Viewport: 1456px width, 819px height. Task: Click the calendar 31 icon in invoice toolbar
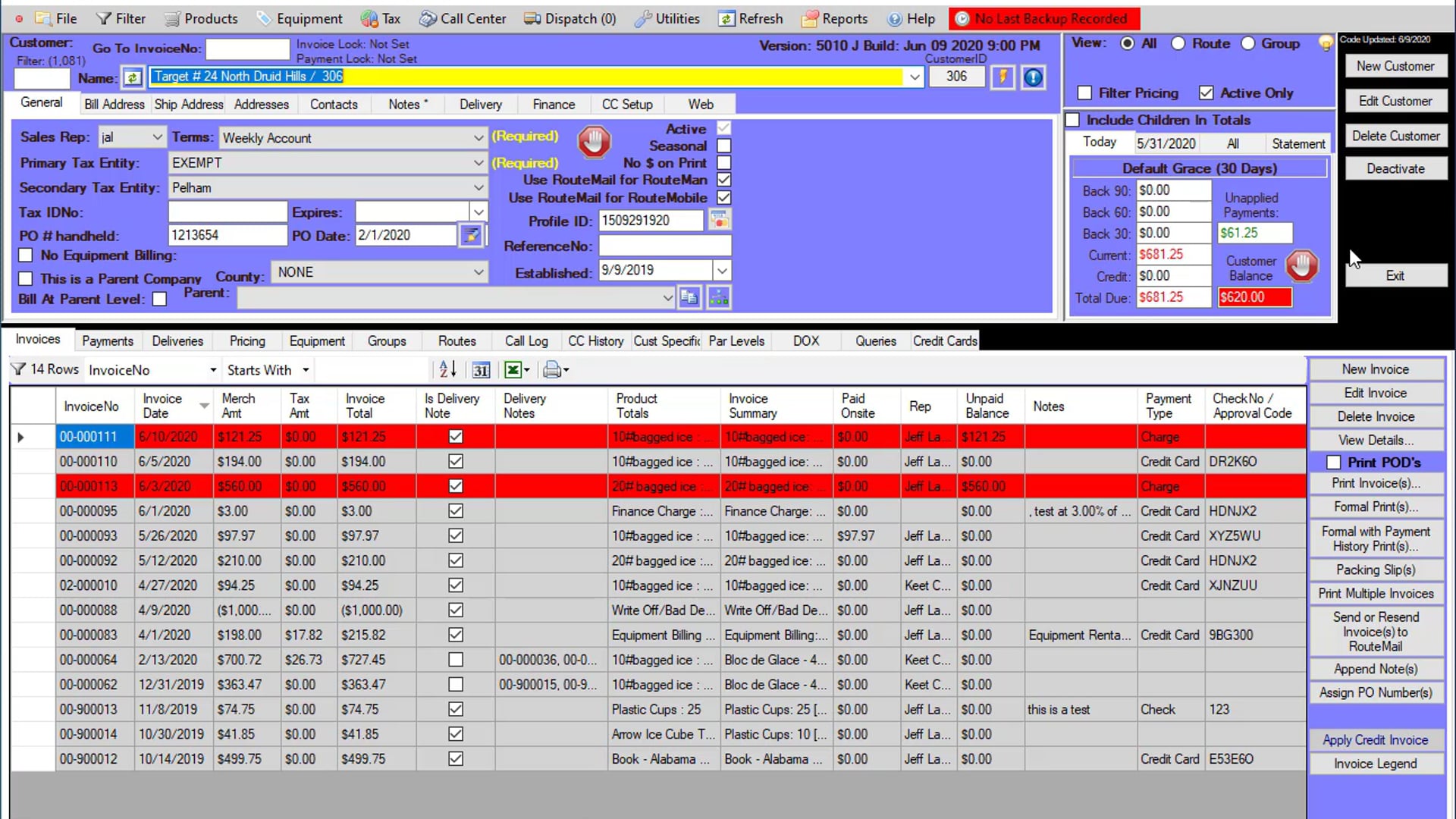click(481, 370)
